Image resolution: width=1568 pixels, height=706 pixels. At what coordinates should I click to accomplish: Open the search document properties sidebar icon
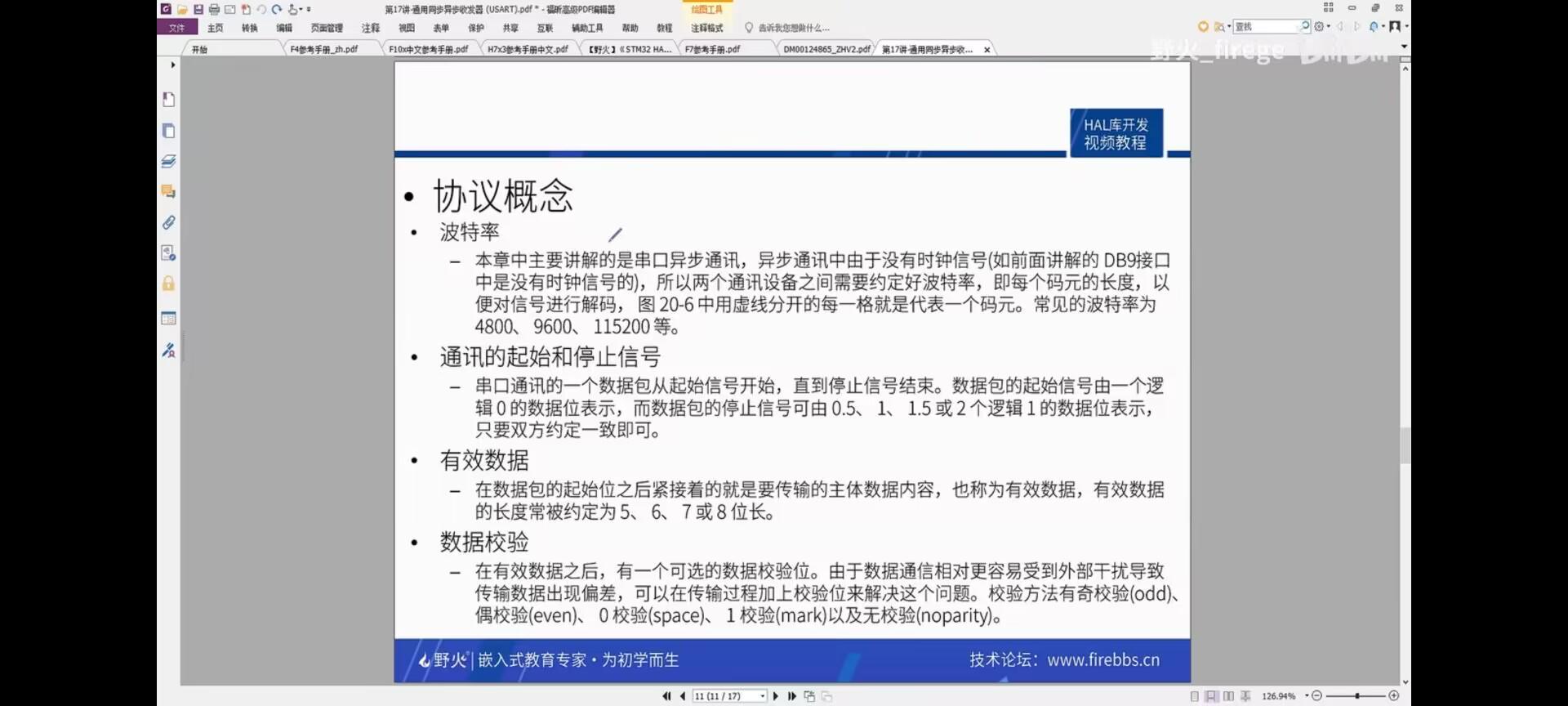coord(168,252)
